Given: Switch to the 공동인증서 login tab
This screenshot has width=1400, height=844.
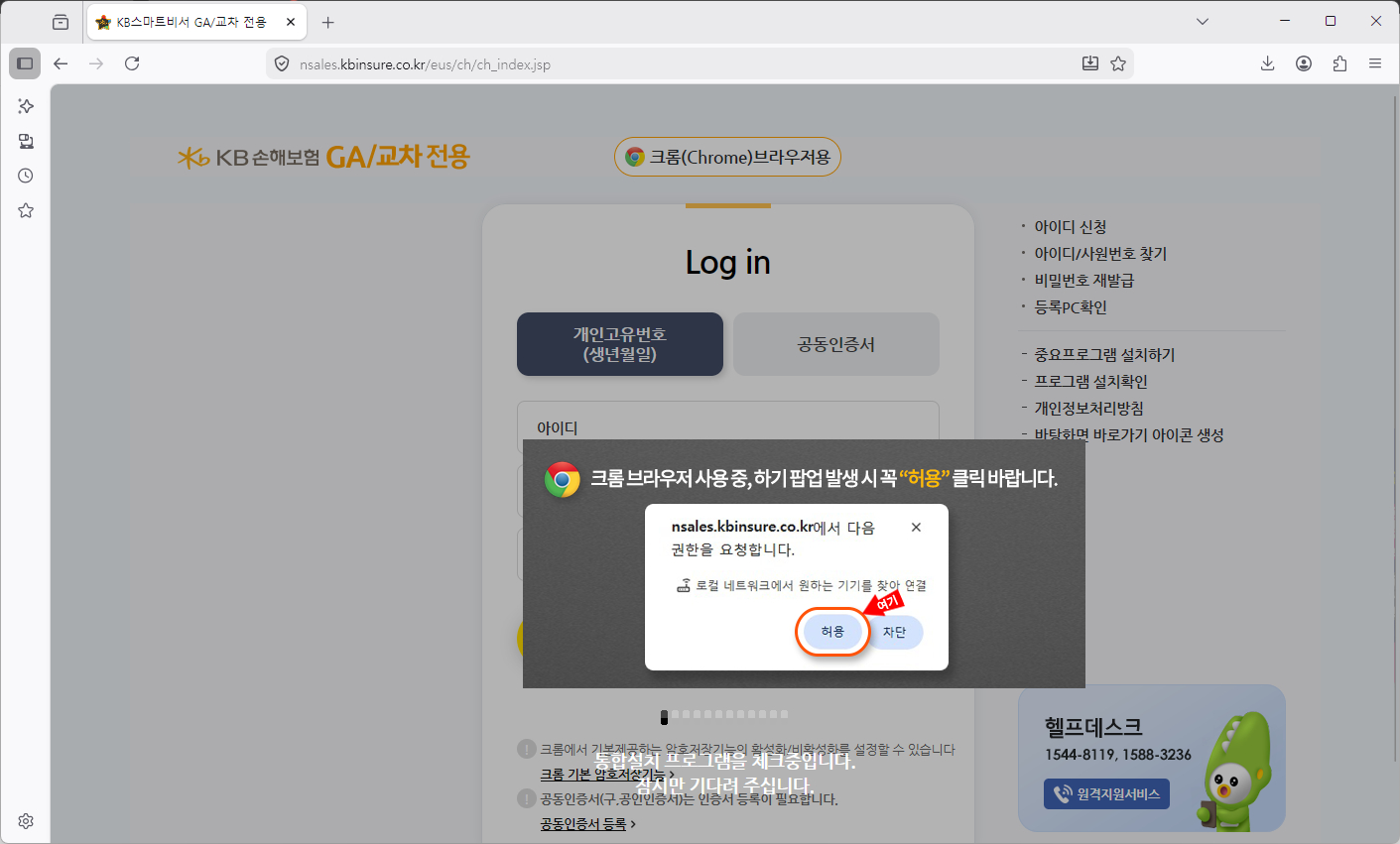Looking at the screenshot, I should pos(836,344).
